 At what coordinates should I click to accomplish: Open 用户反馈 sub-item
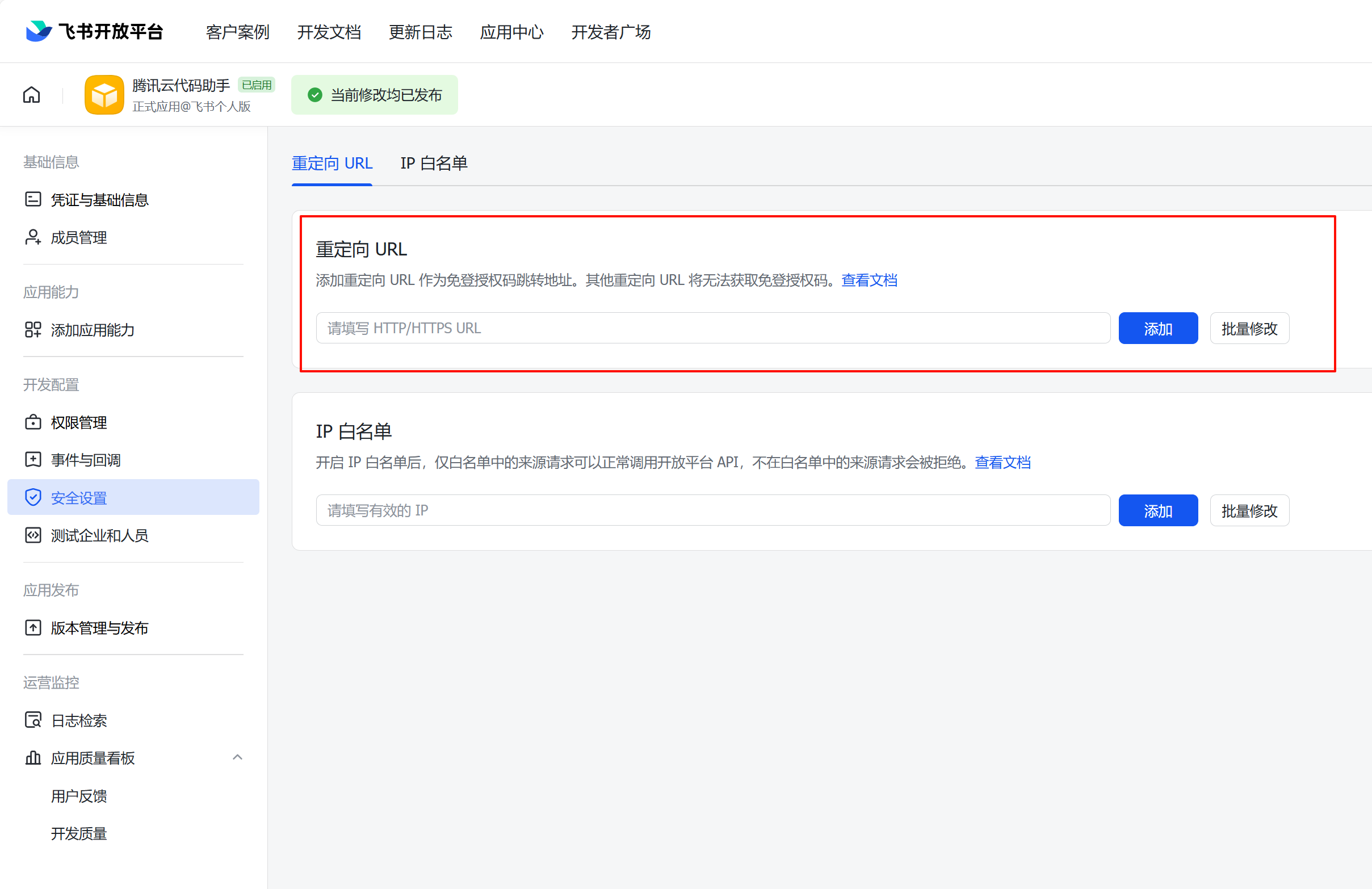(x=78, y=796)
